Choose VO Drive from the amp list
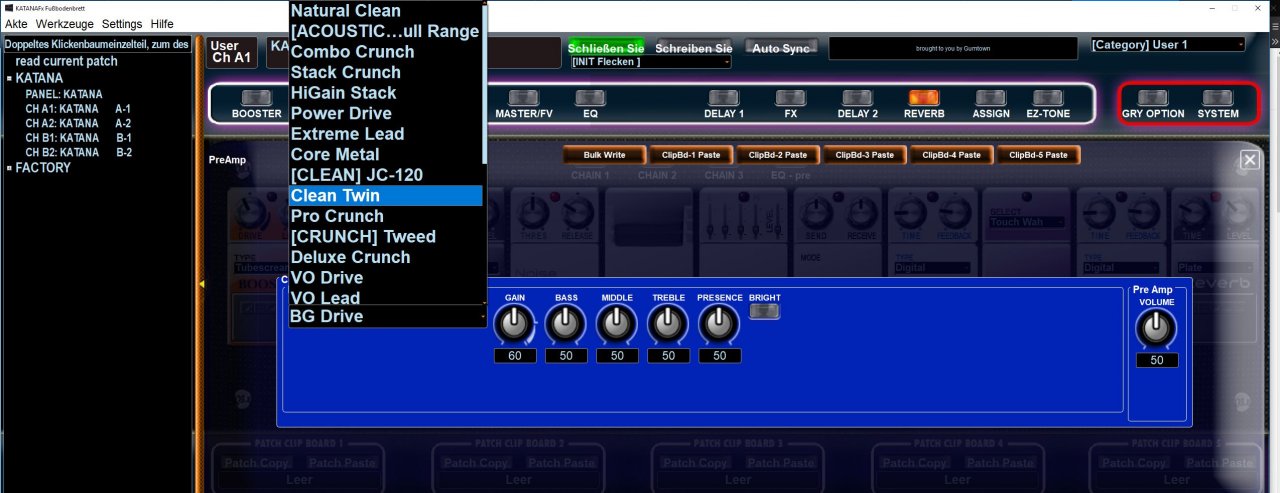The height and width of the screenshot is (493, 1280). [x=385, y=278]
